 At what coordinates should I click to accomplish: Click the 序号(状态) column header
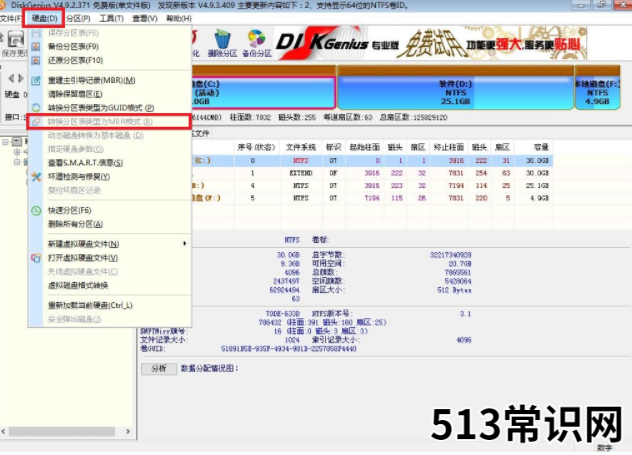click(256, 147)
